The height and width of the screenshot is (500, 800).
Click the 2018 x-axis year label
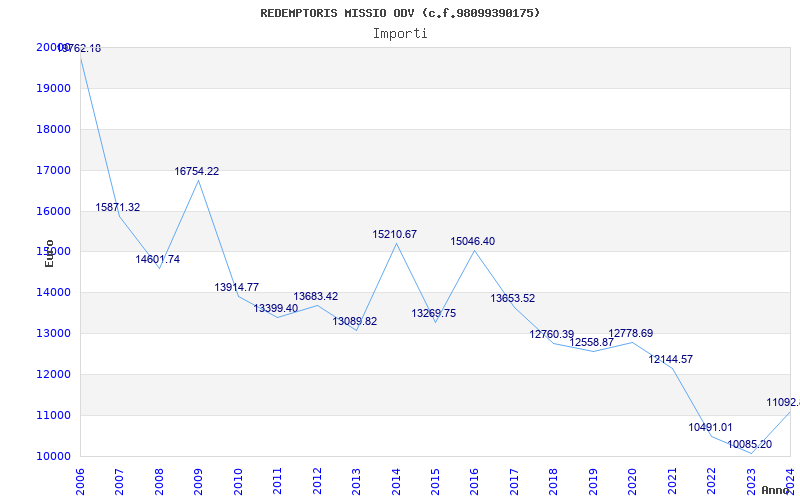tap(554, 482)
